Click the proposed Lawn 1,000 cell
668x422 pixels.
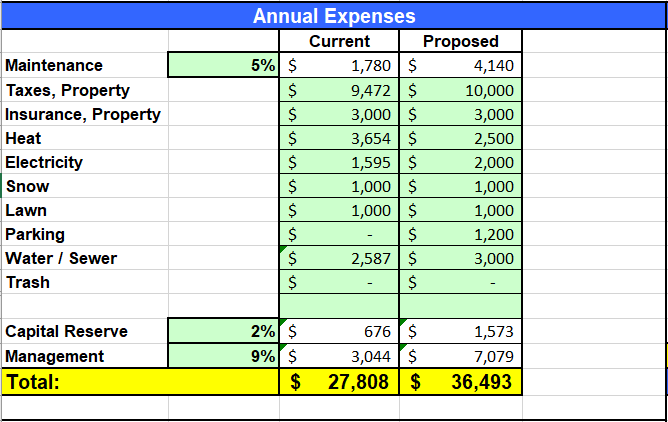click(x=461, y=210)
